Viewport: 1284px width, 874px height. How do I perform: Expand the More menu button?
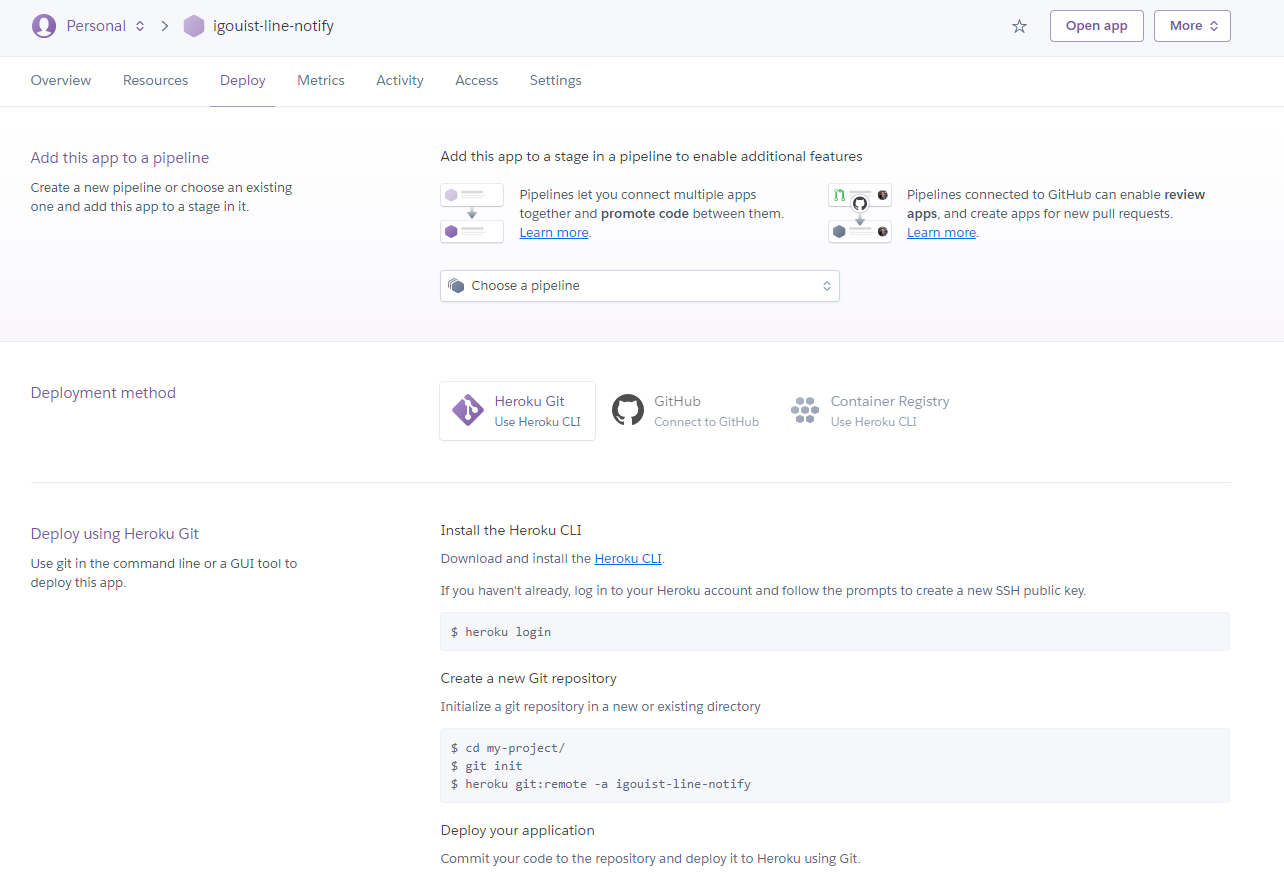[1192, 26]
